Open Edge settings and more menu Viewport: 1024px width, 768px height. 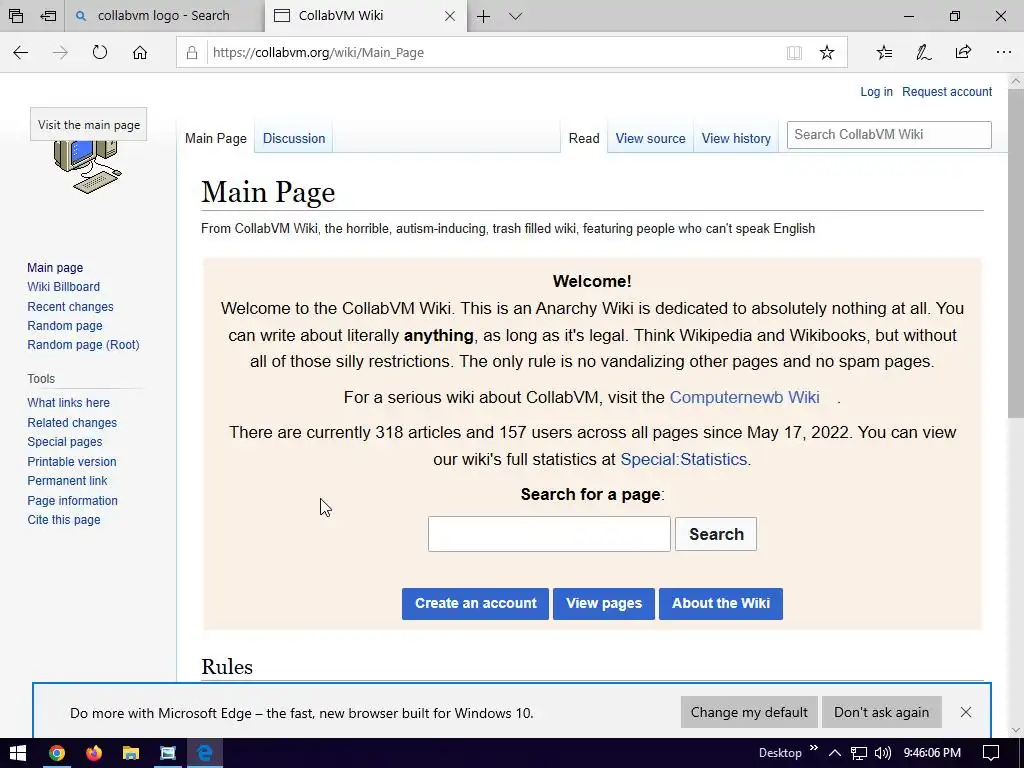click(1004, 52)
